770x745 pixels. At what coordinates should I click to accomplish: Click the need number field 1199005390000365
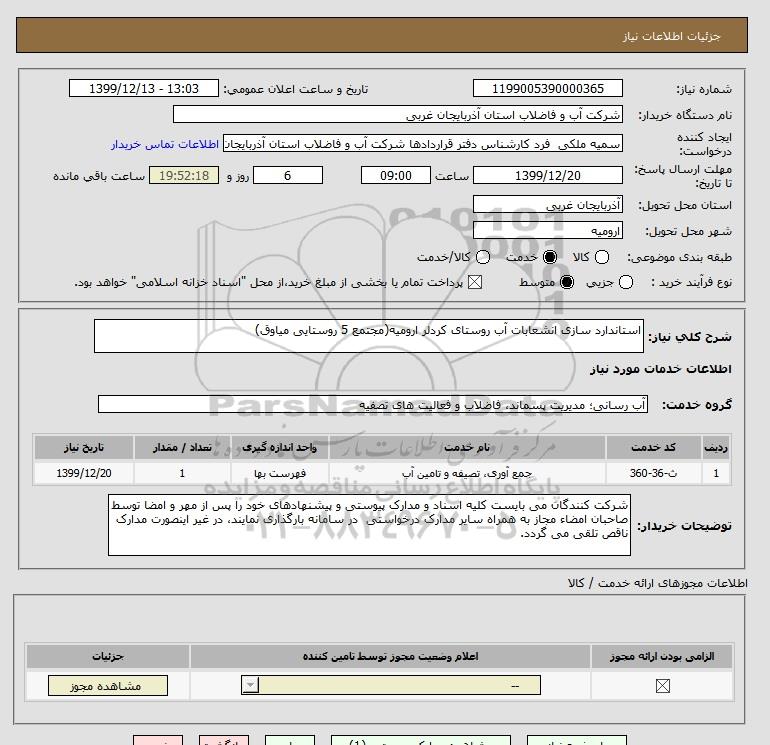point(548,88)
